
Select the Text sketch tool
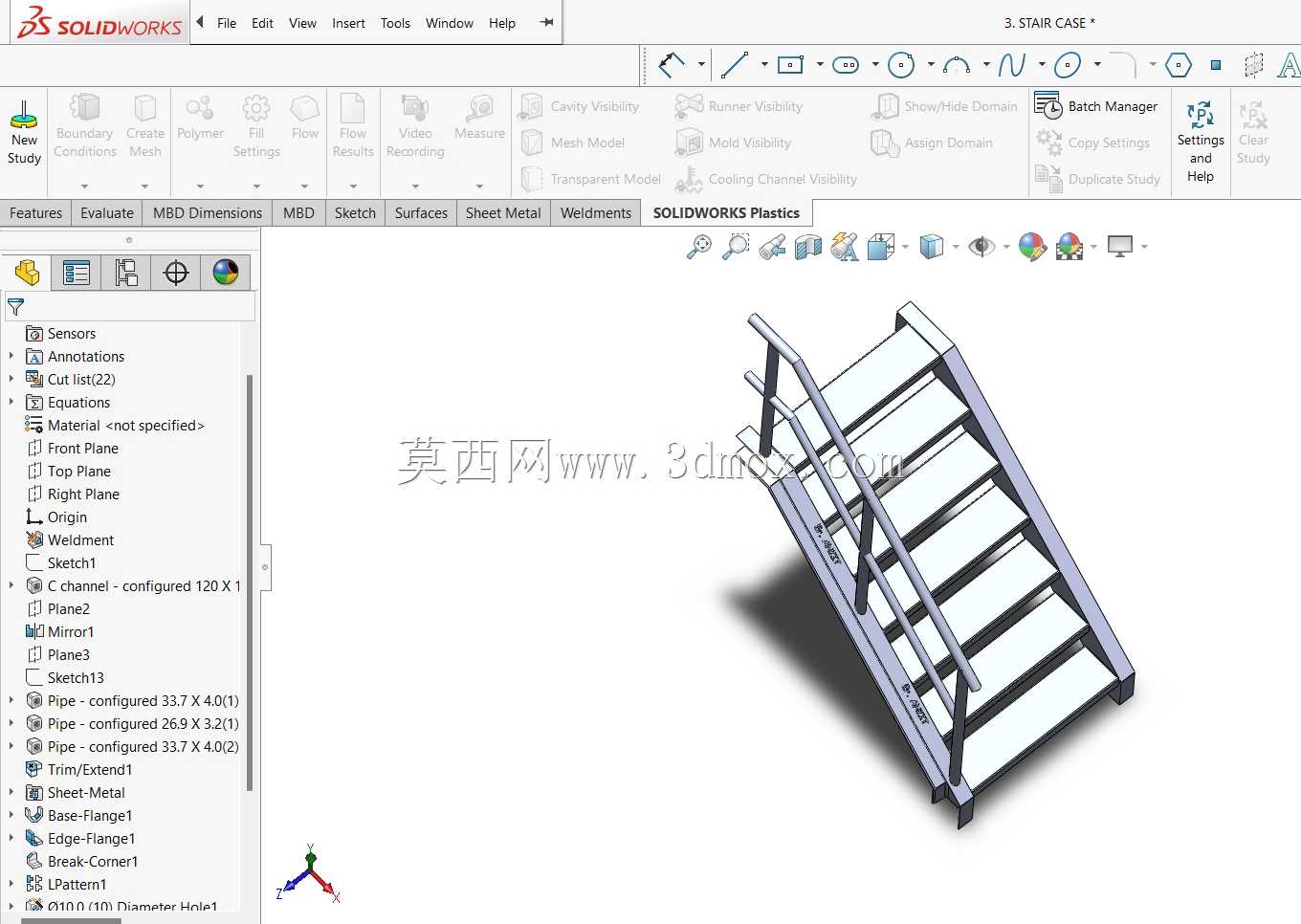tap(1289, 65)
